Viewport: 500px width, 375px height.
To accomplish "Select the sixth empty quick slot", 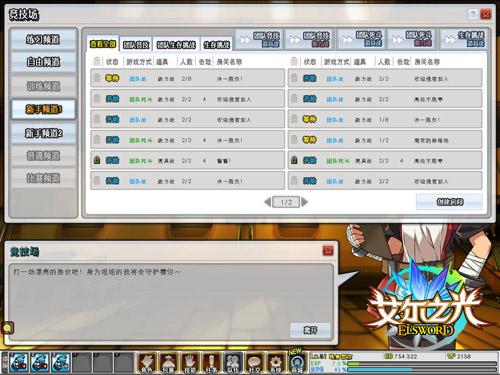I will 123,362.
